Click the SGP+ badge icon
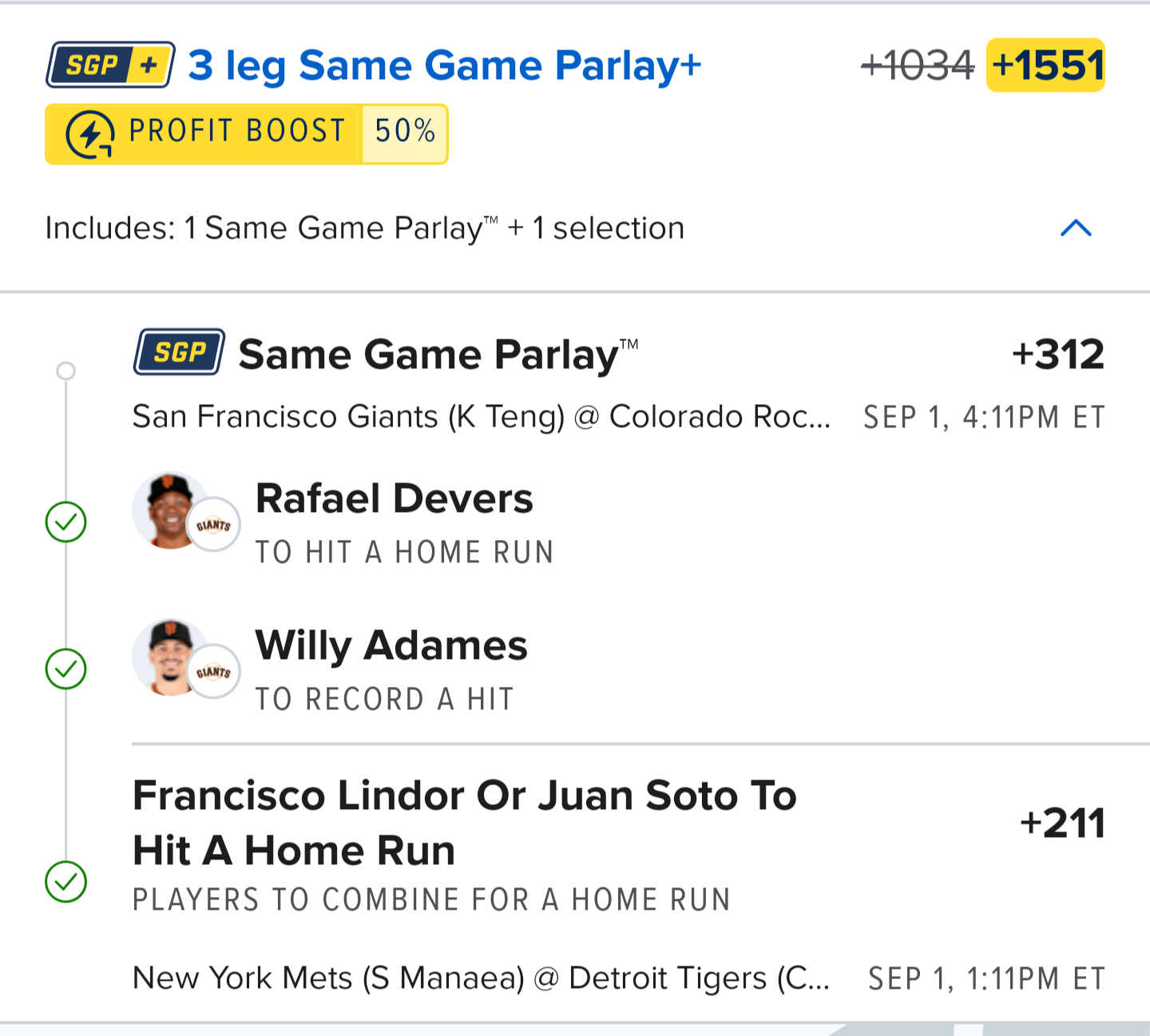Screen dimensions: 1150x1036 (x=110, y=65)
